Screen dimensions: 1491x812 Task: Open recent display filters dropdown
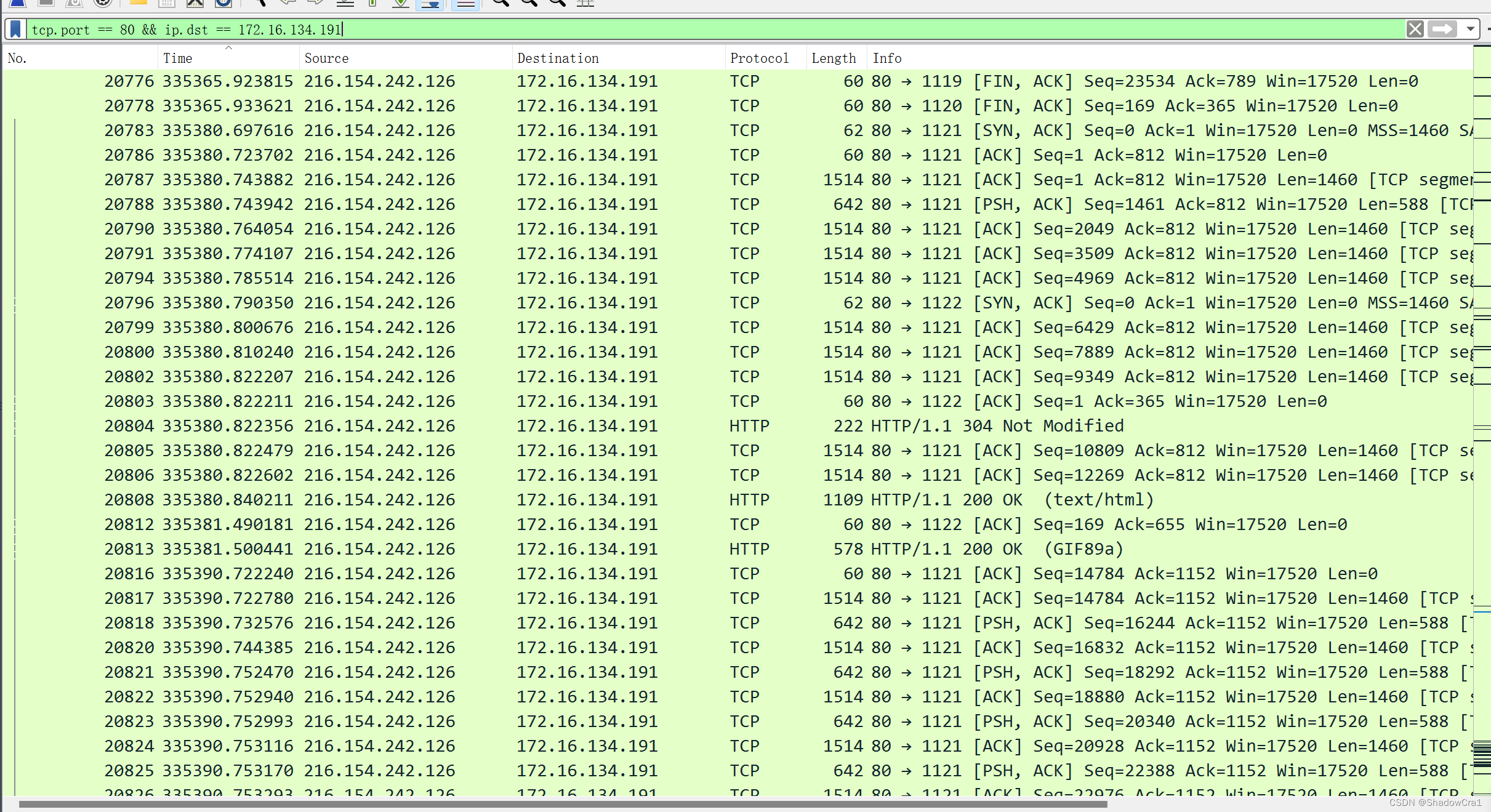click(x=1470, y=29)
